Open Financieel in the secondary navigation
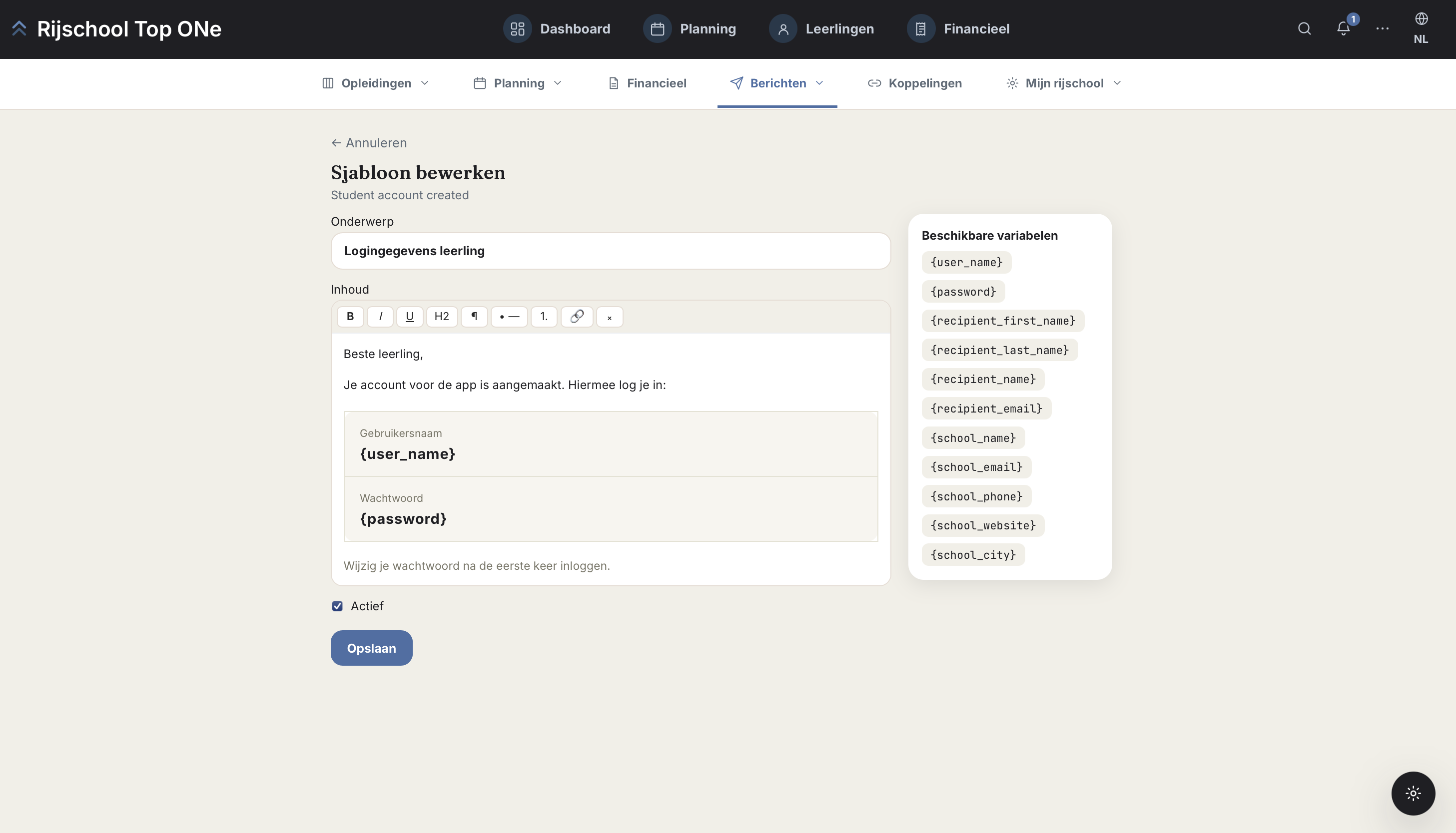This screenshot has width=1456, height=833. coord(647,83)
